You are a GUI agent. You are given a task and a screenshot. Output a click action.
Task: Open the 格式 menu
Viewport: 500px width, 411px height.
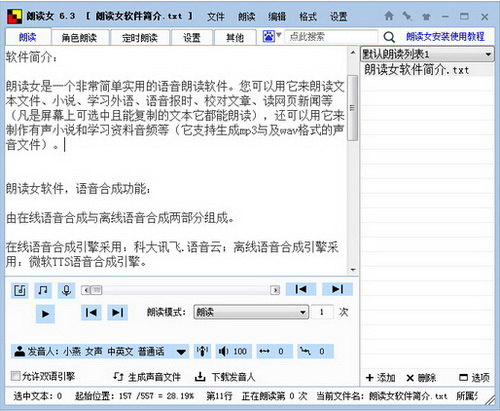308,16
